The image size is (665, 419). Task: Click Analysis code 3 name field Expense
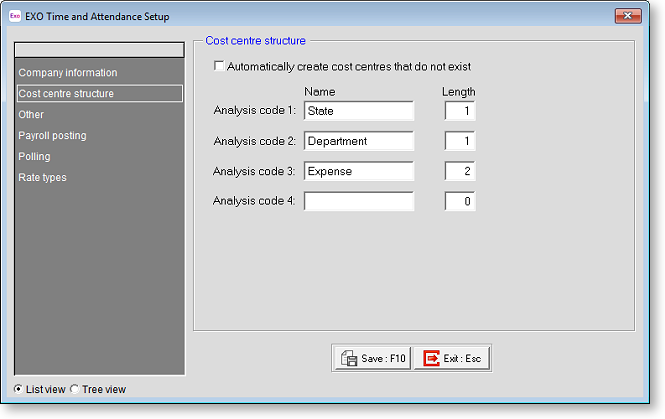click(x=358, y=171)
